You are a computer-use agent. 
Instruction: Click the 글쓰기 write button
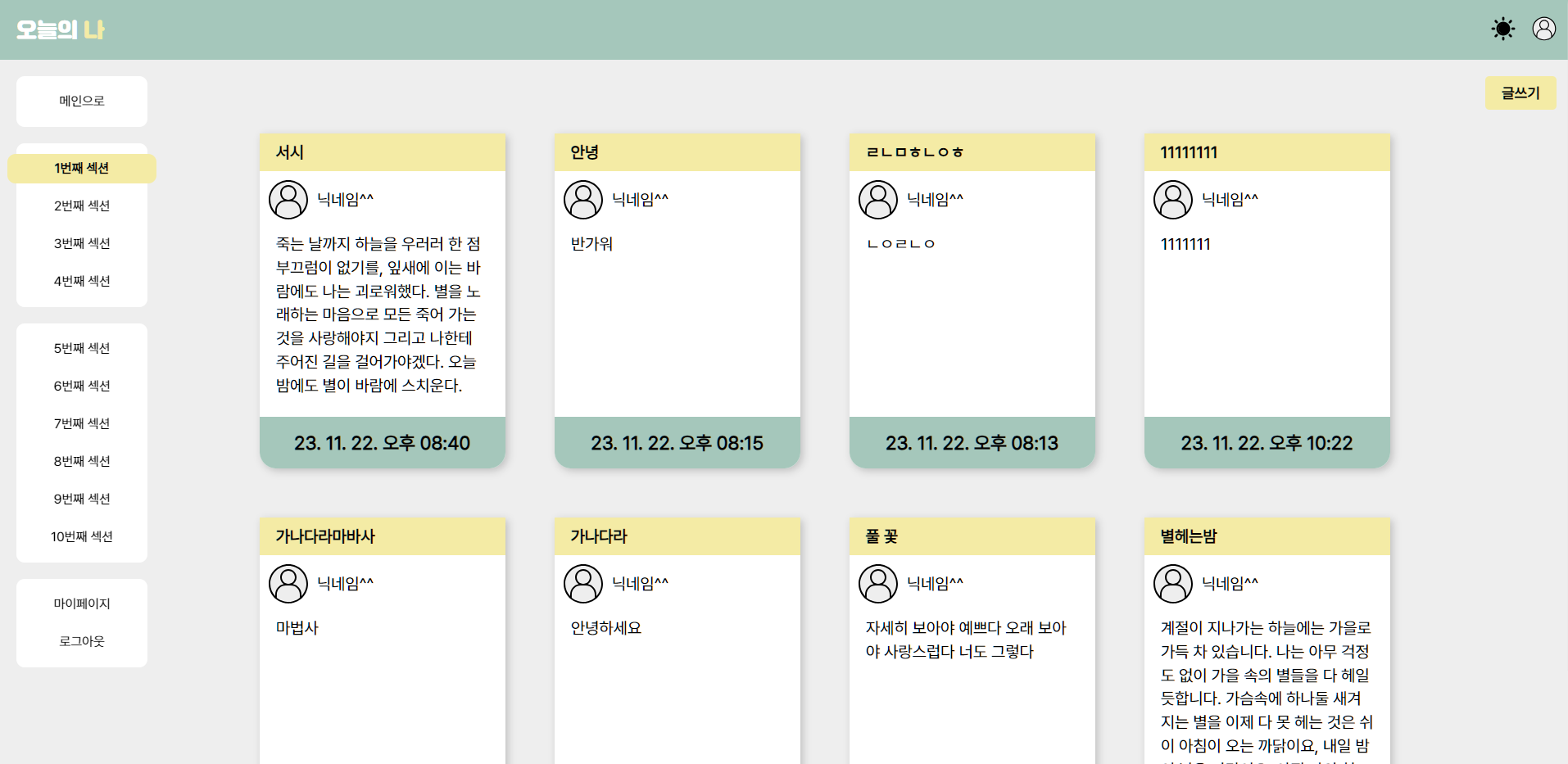click(x=1520, y=93)
